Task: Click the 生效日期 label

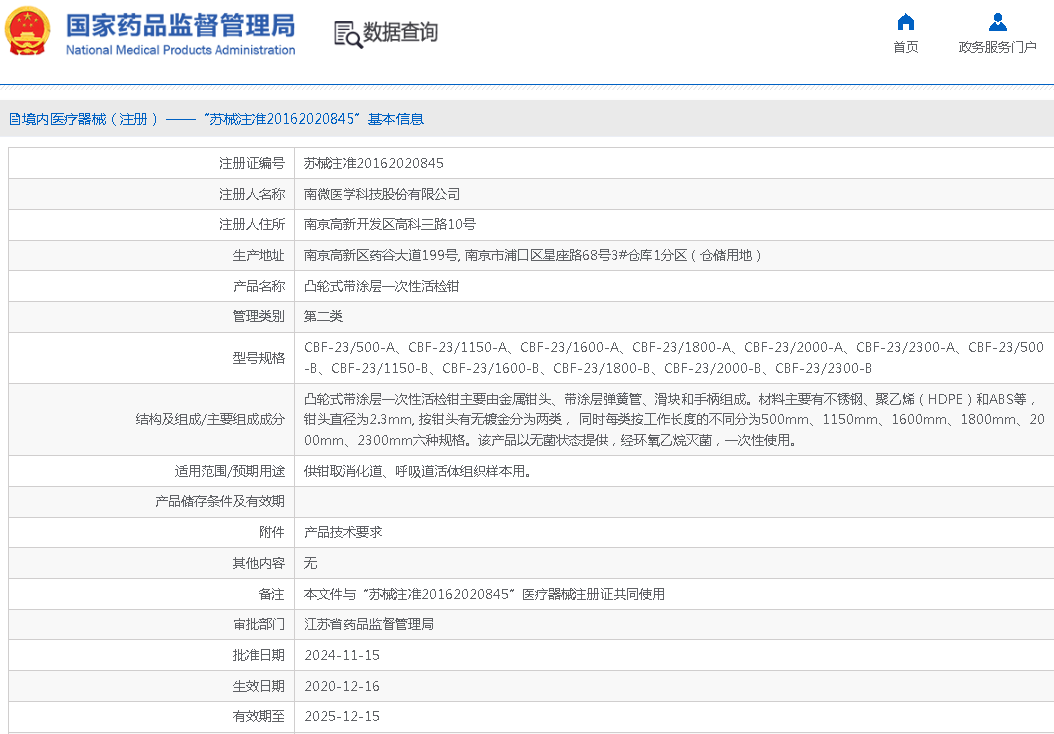Action: pos(259,686)
